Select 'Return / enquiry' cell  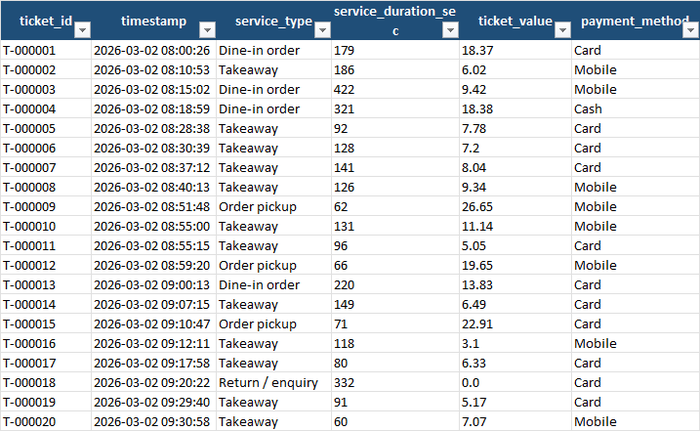[x=274, y=383]
